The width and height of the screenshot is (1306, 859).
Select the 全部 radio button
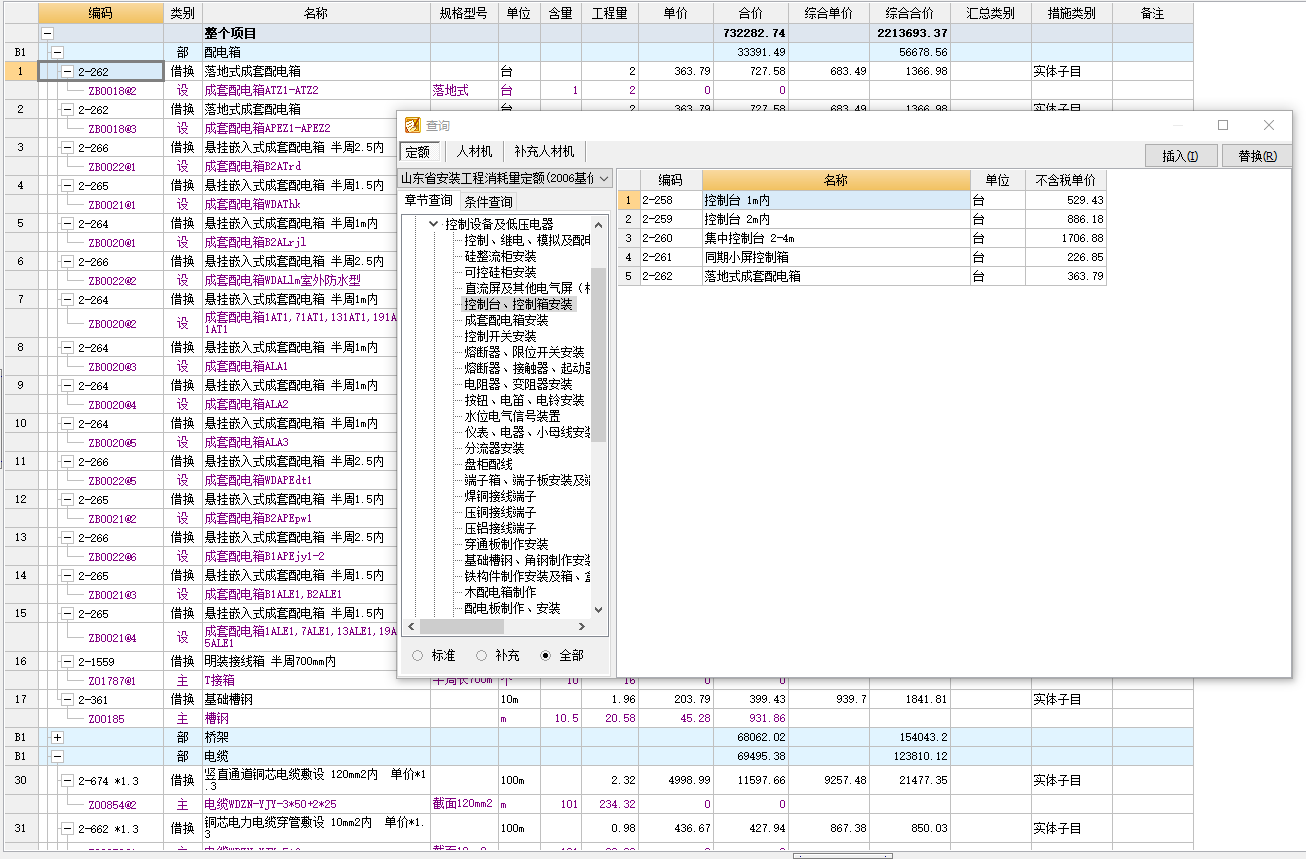(545, 655)
